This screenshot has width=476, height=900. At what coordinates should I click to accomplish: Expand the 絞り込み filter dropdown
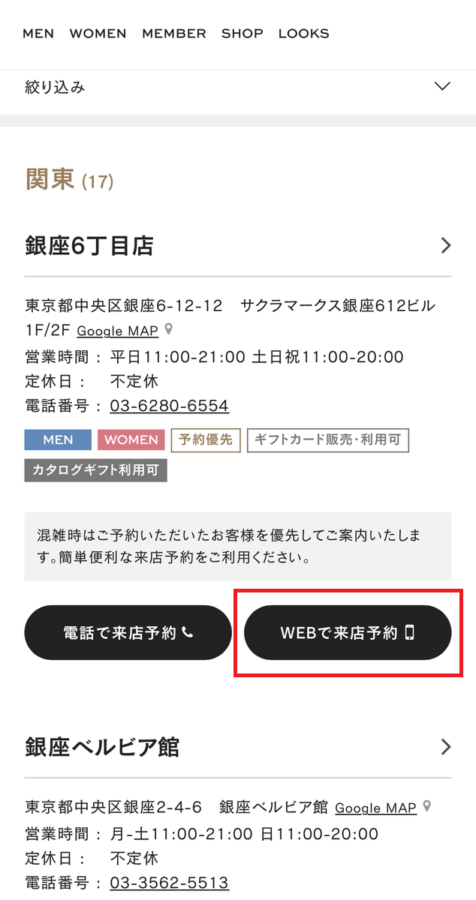[x=238, y=87]
